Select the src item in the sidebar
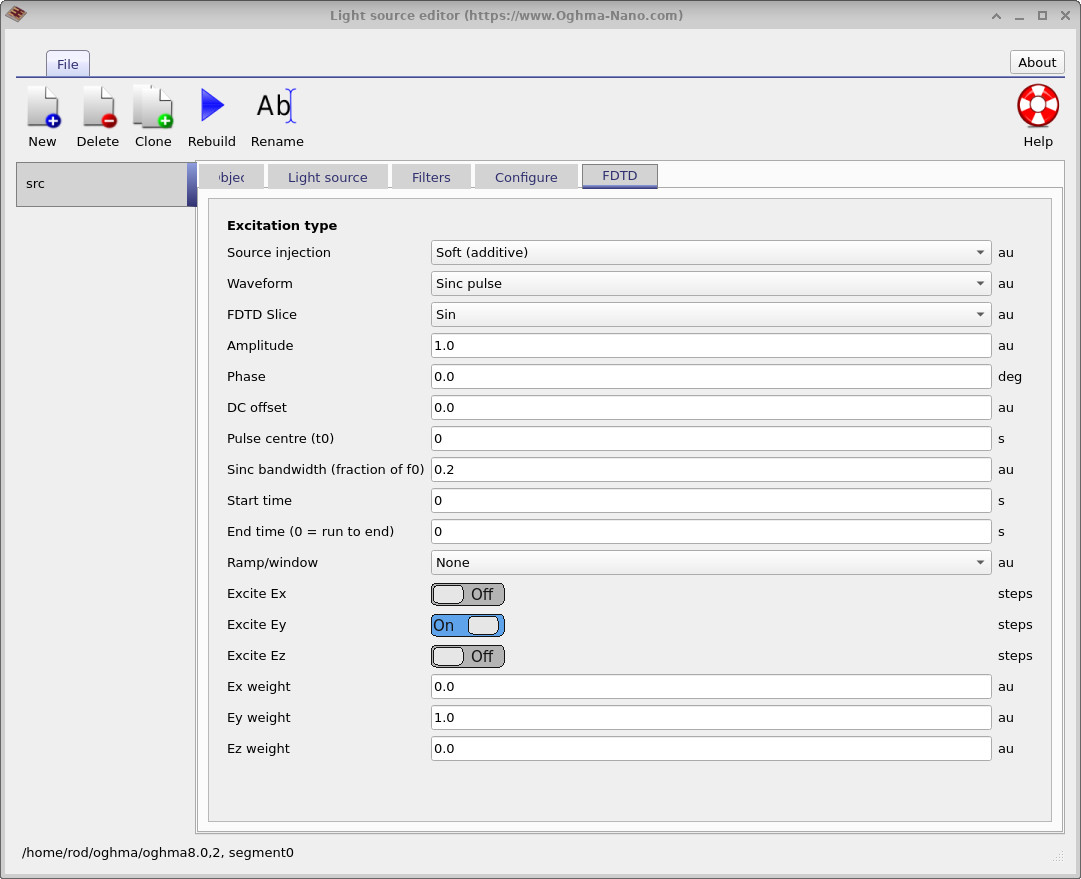 pos(100,184)
